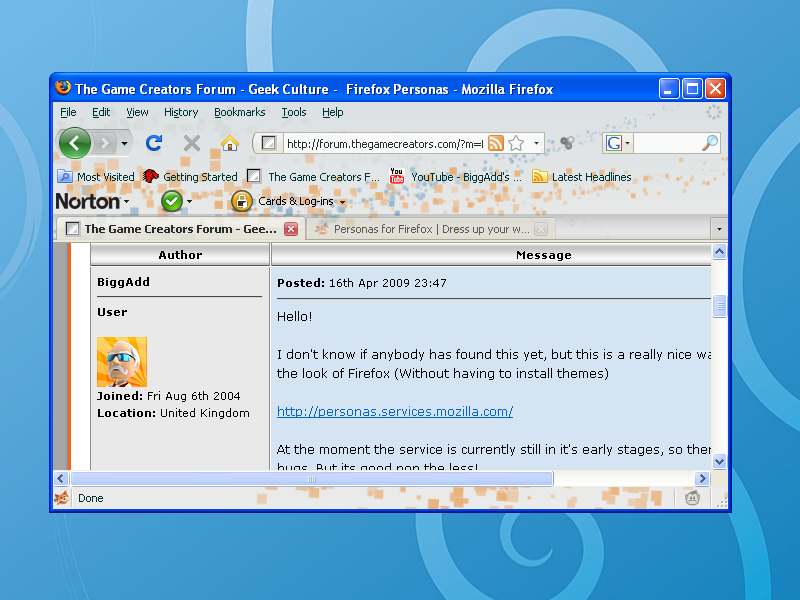800x600 pixels.
Task: Click the vertical scrollbar thumb
Action: 719,306
